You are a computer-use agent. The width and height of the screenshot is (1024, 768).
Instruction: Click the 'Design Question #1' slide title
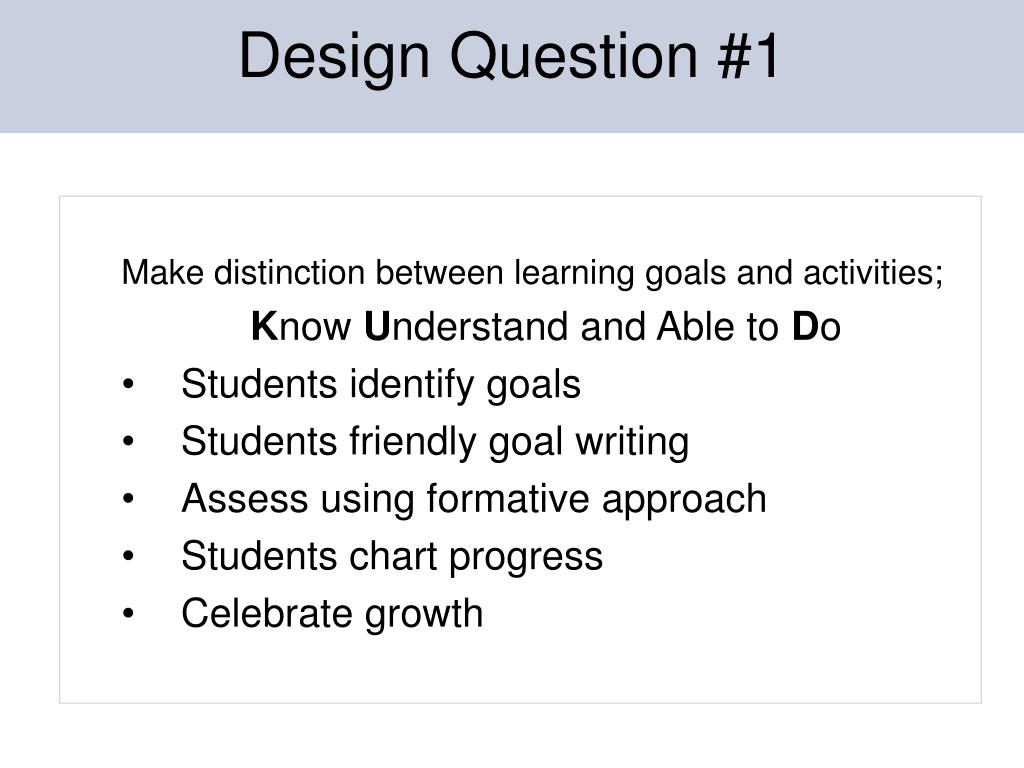509,57
